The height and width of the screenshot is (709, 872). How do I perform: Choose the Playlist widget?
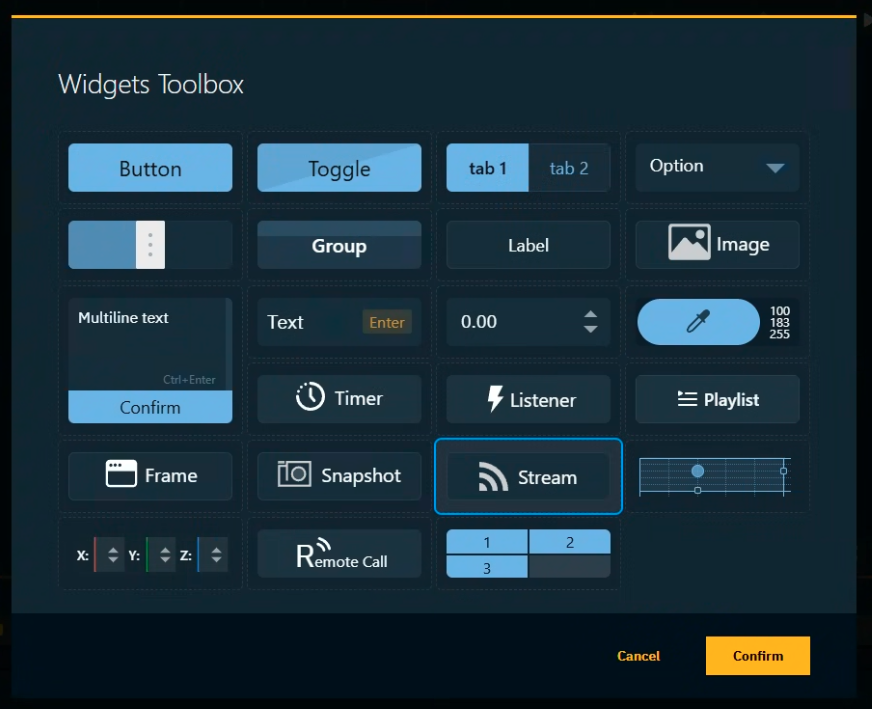click(x=717, y=399)
